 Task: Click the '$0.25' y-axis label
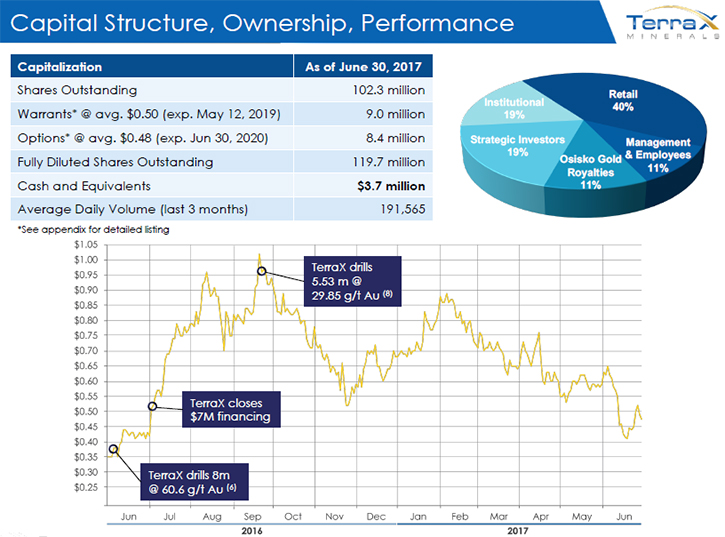[x=86, y=488]
